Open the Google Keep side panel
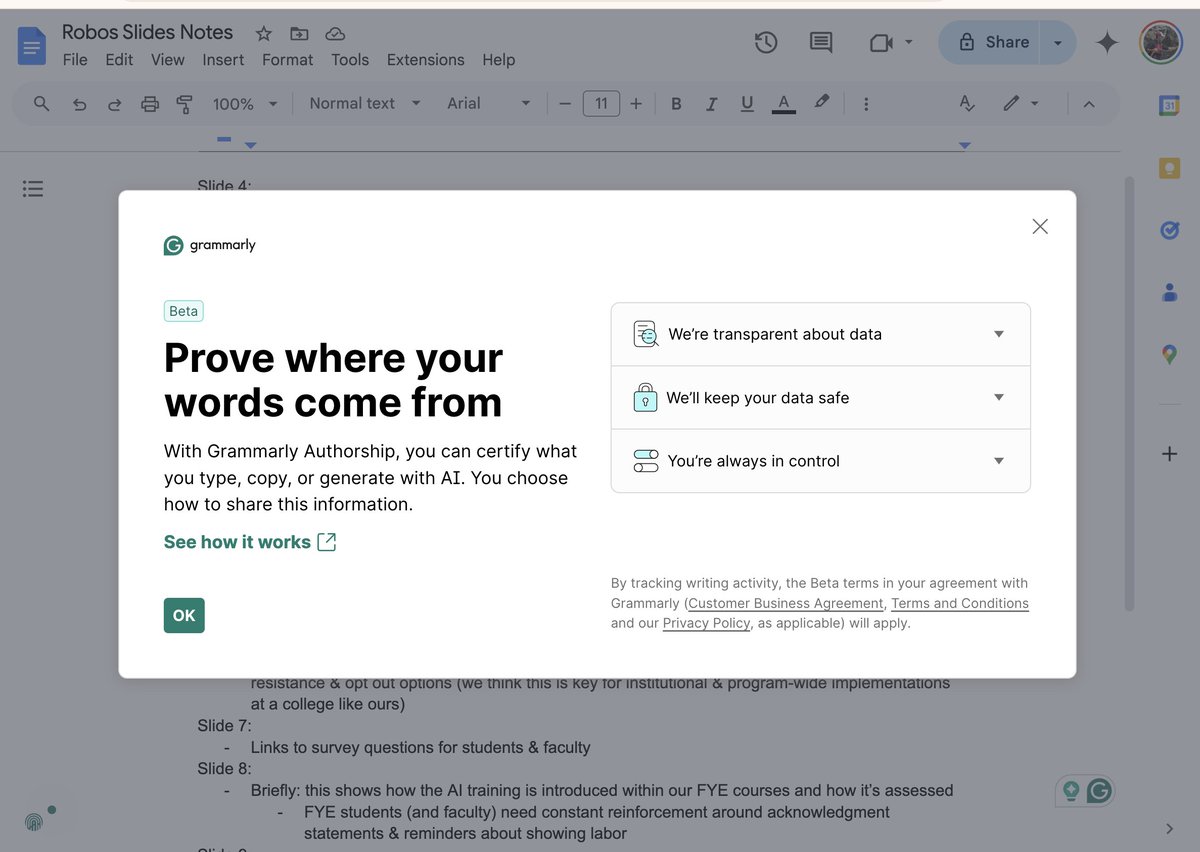The width and height of the screenshot is (1200, 852). pyautogui.click(x=1169, y=167)
